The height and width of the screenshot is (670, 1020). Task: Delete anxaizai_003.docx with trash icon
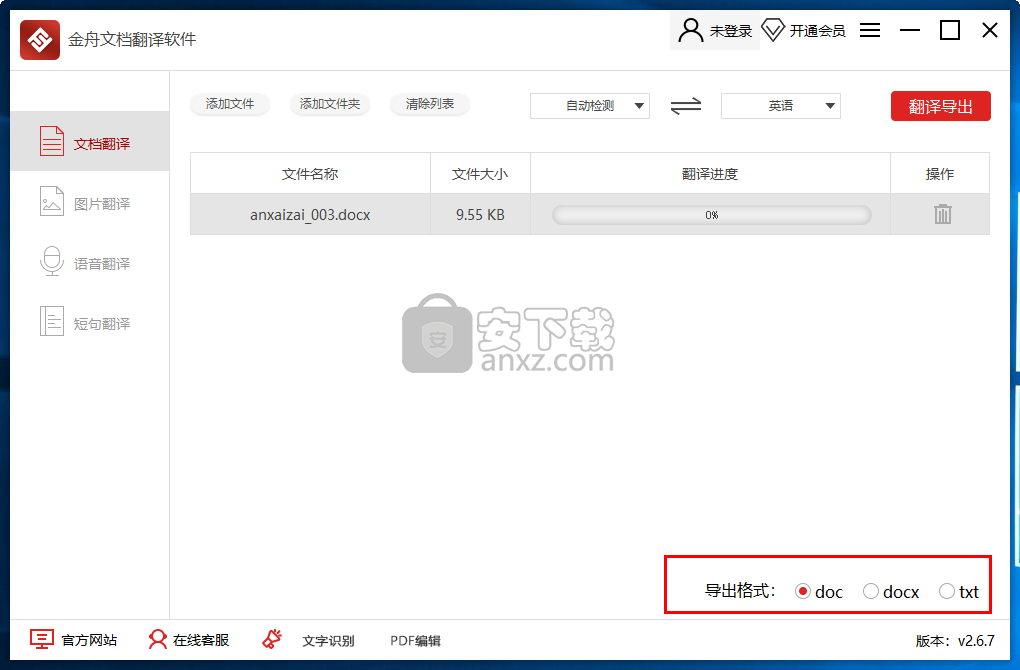click(x=943, y=214)
